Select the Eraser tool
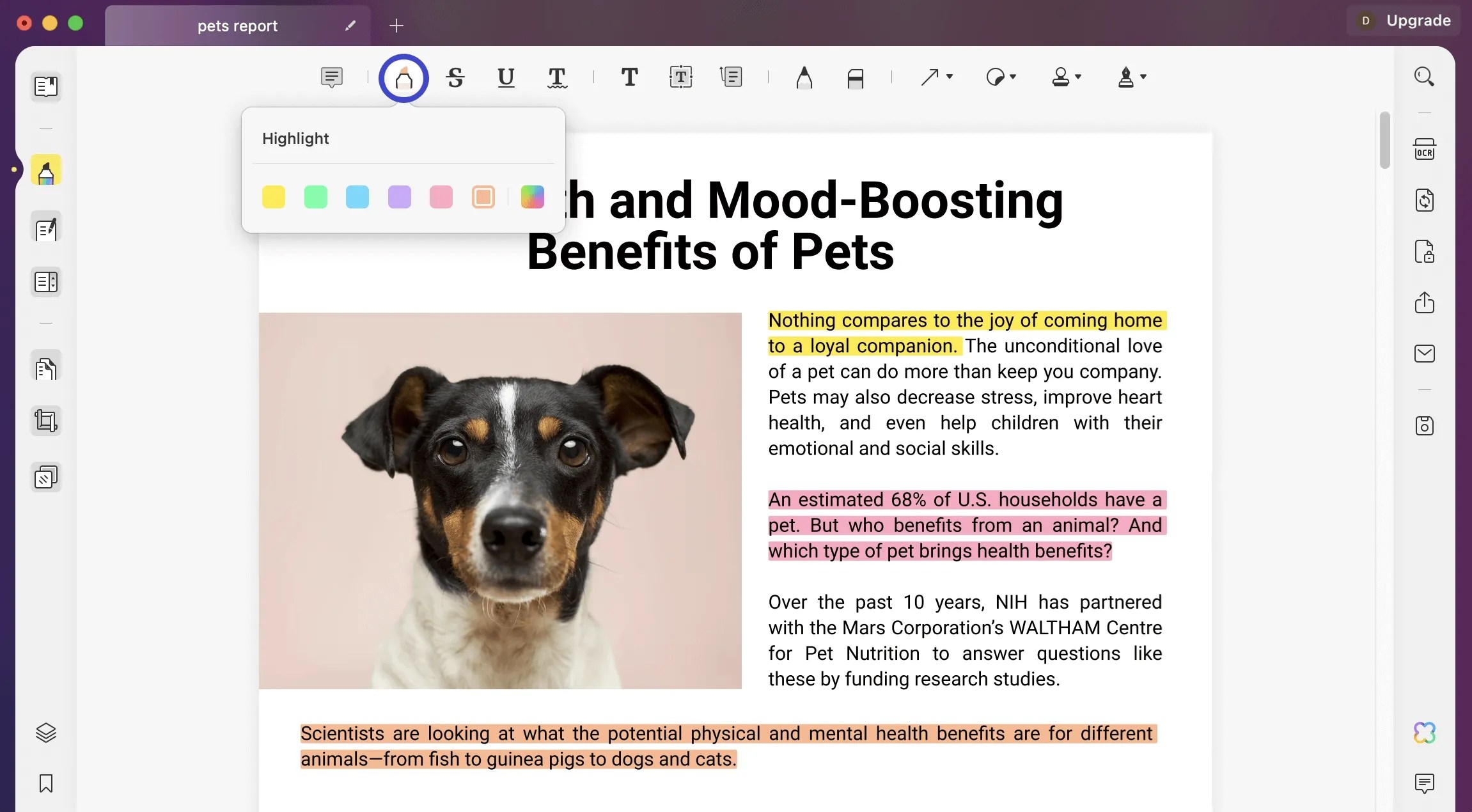Image resolution: width=1472 pixels, height=812 pixels. point(856,79)
